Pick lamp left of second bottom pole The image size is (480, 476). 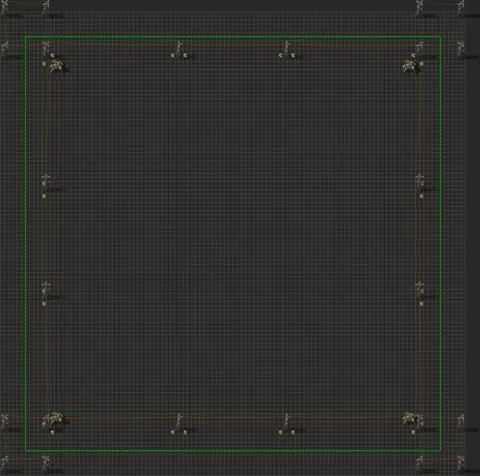tap(173, 432)
